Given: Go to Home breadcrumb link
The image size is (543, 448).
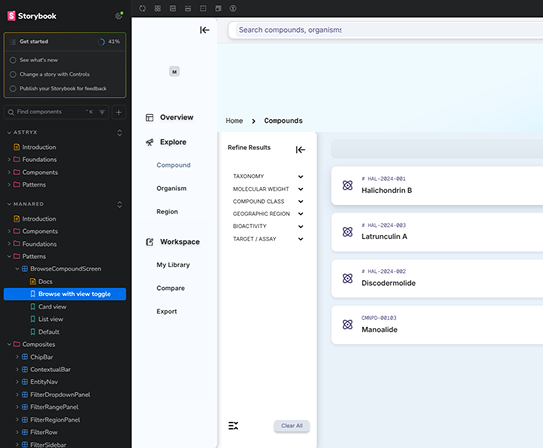Looking at the screenshot, I should pos(234,121).
